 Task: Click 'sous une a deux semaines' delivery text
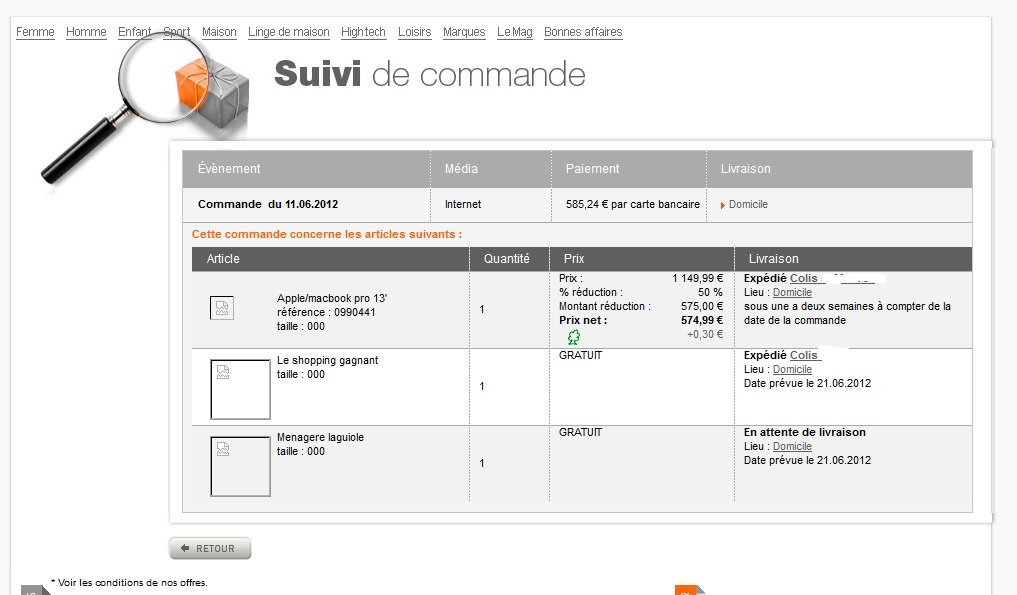pos(847,313)
